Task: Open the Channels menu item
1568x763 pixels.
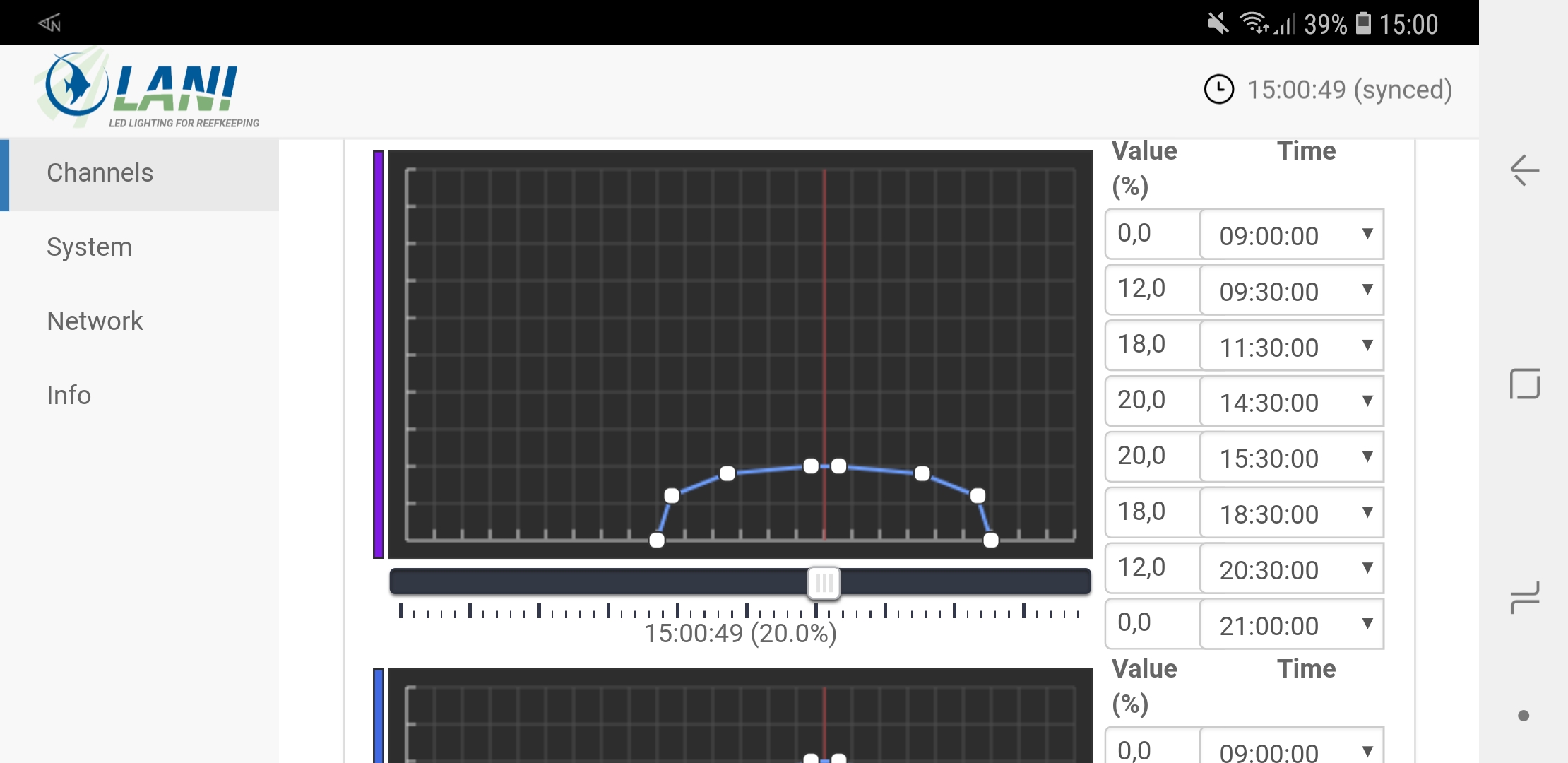Action: click(x=100, y=173)
